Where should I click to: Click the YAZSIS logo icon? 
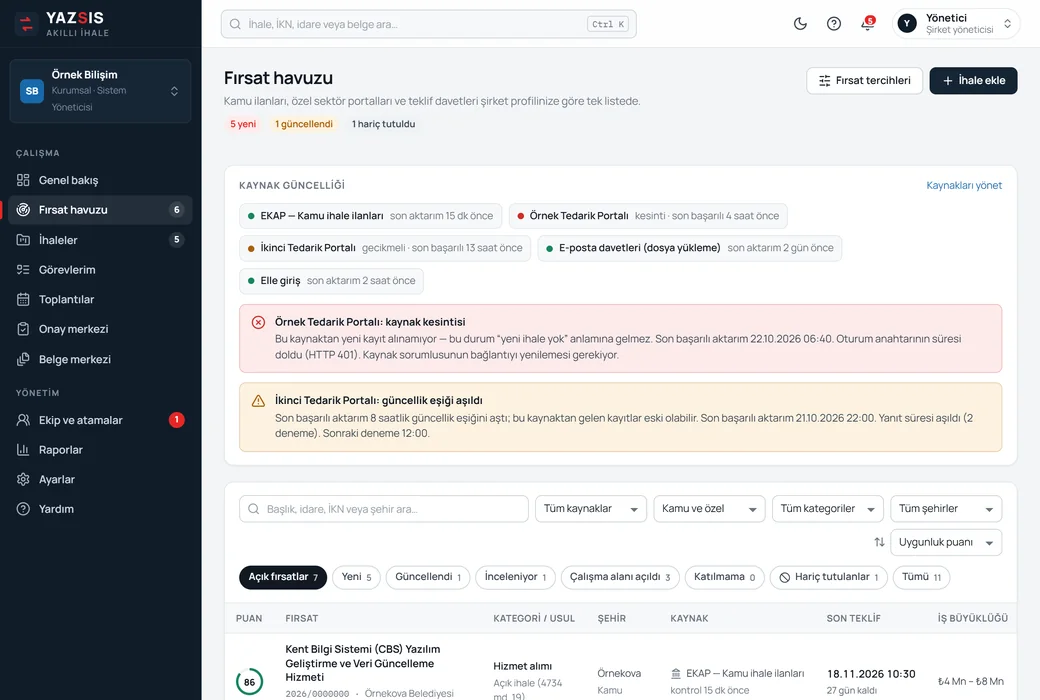27,24
